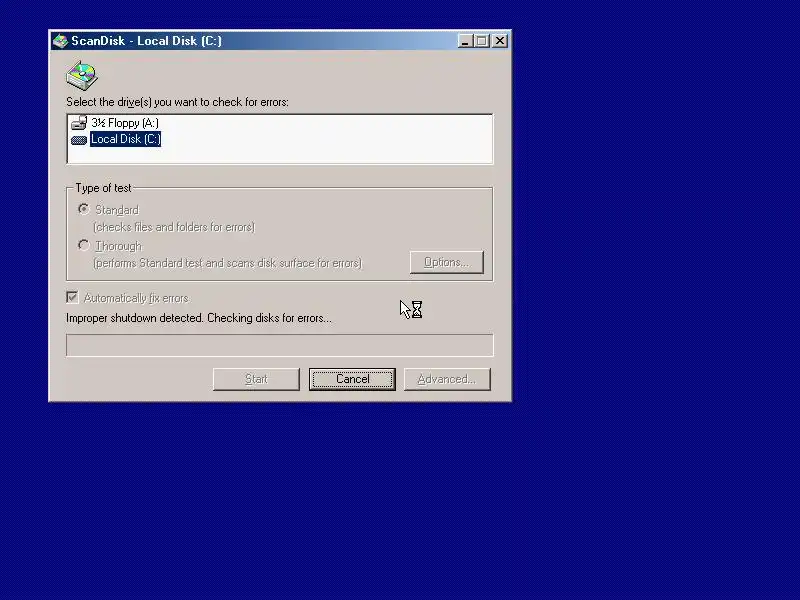Image resolution: width=800 pixels, height=600 pixels.
Task: Click the Start button
Action: click(256, 379)
